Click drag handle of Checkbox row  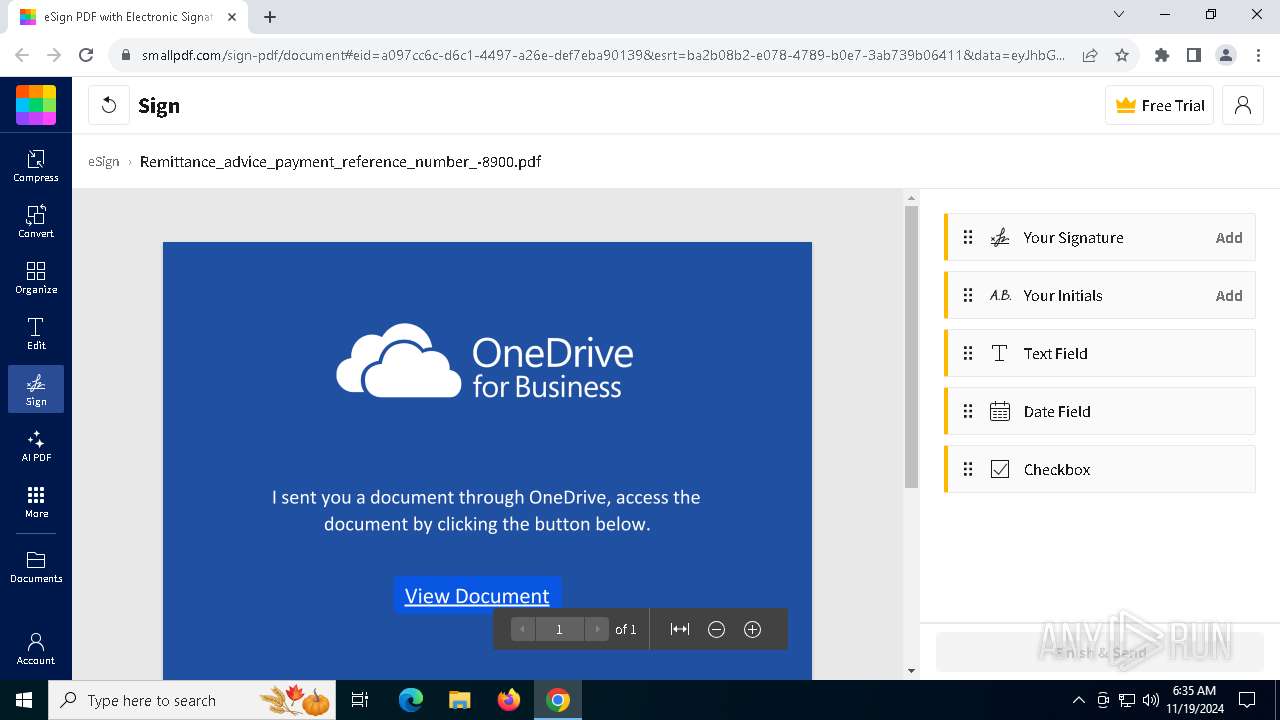(x=968, y=469)
